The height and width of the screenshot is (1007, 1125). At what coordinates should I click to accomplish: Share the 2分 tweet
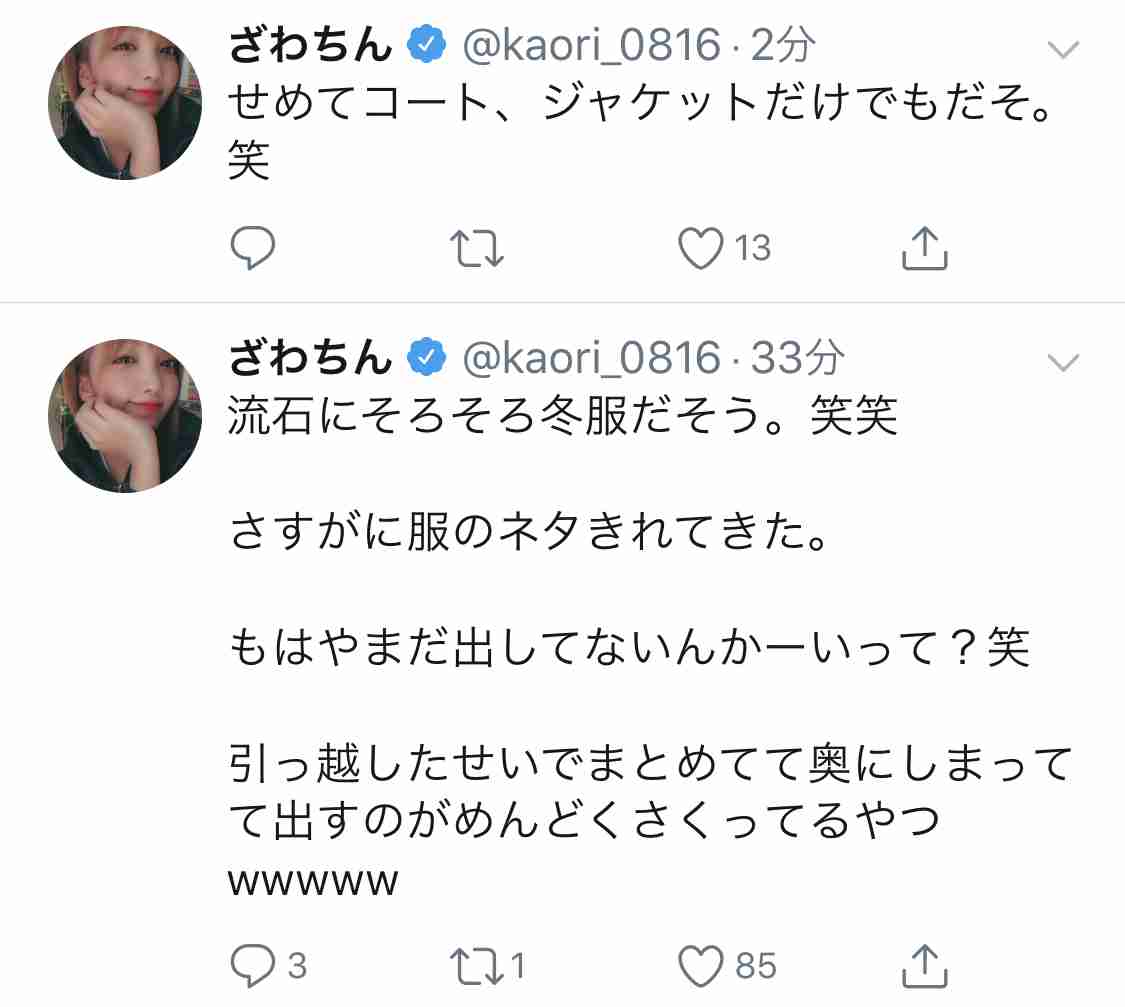coord(924,248)
